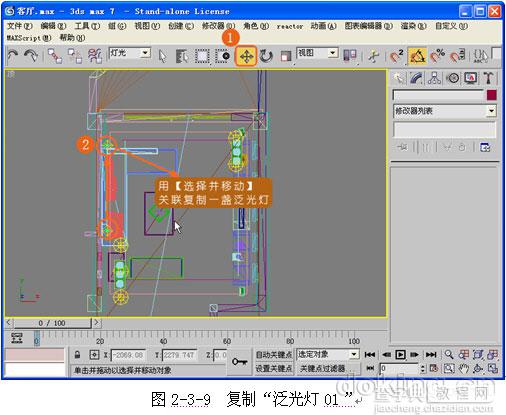Activate the Select and Rotate tool
Viewport: 506px width, 415px height.
point(266,56)
